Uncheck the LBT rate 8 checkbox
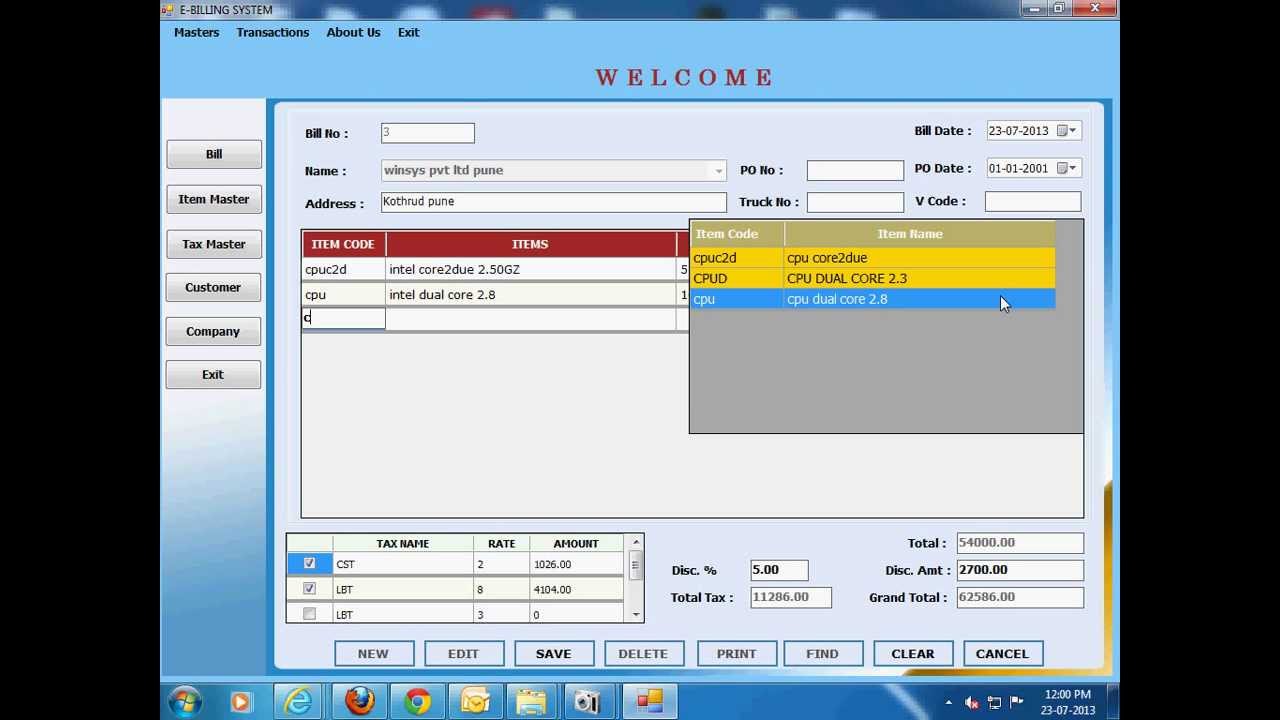1280x720 pixels. 309,589
